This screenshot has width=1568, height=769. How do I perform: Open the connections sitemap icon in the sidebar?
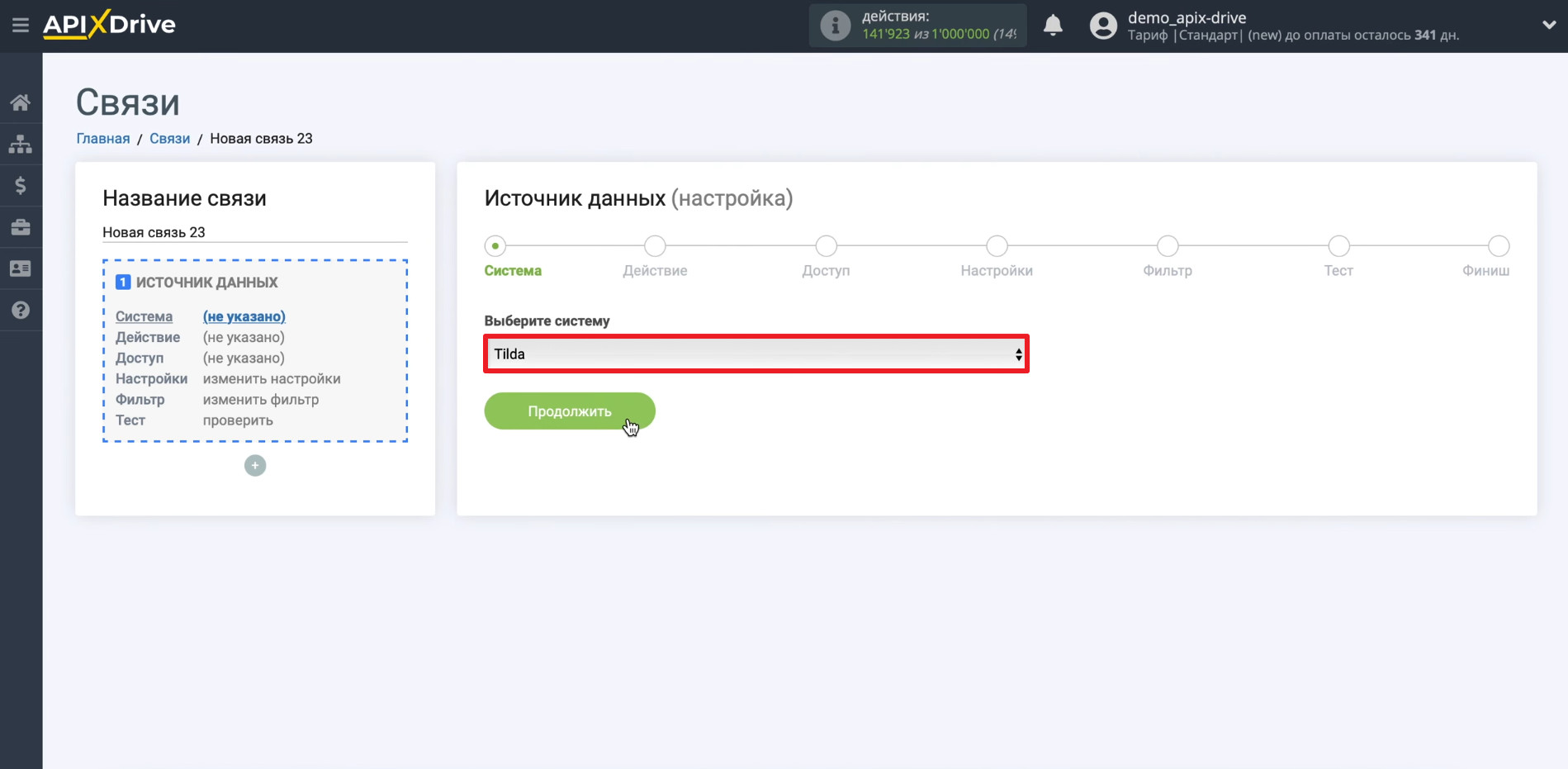click(21, 144)
